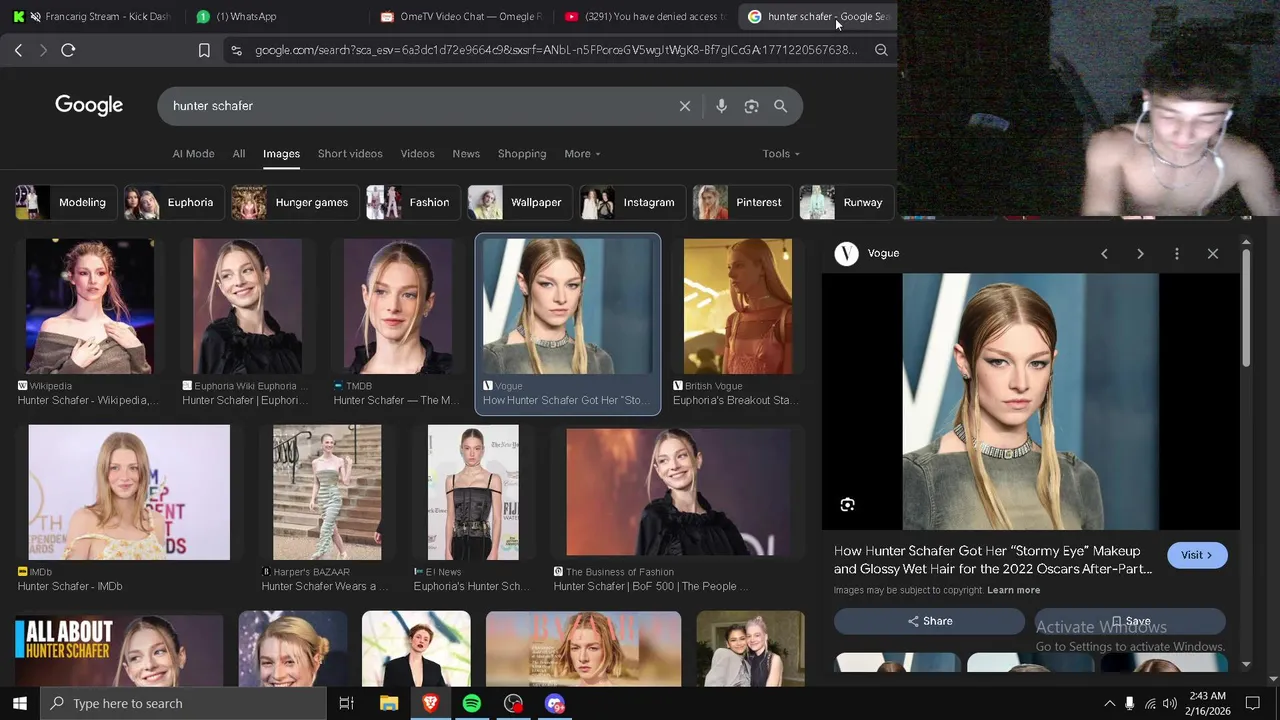Viewport: 1280px width, 720px height.
Task: Expand the More search filters dropdown
Action: 582,154
